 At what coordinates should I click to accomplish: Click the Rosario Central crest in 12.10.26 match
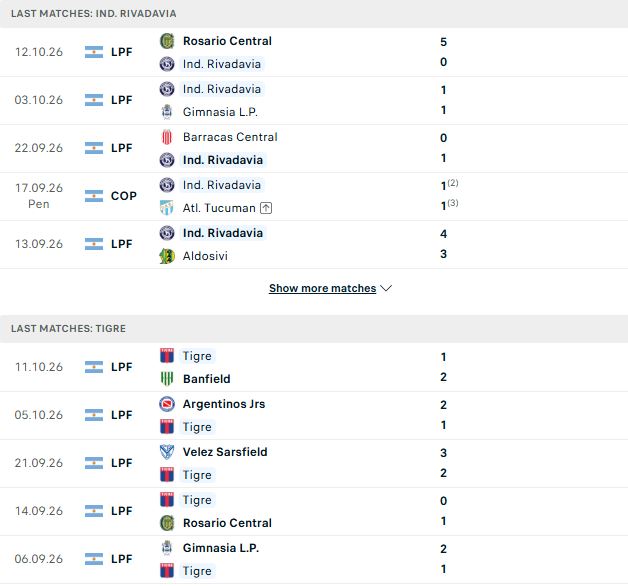point(167,41)
